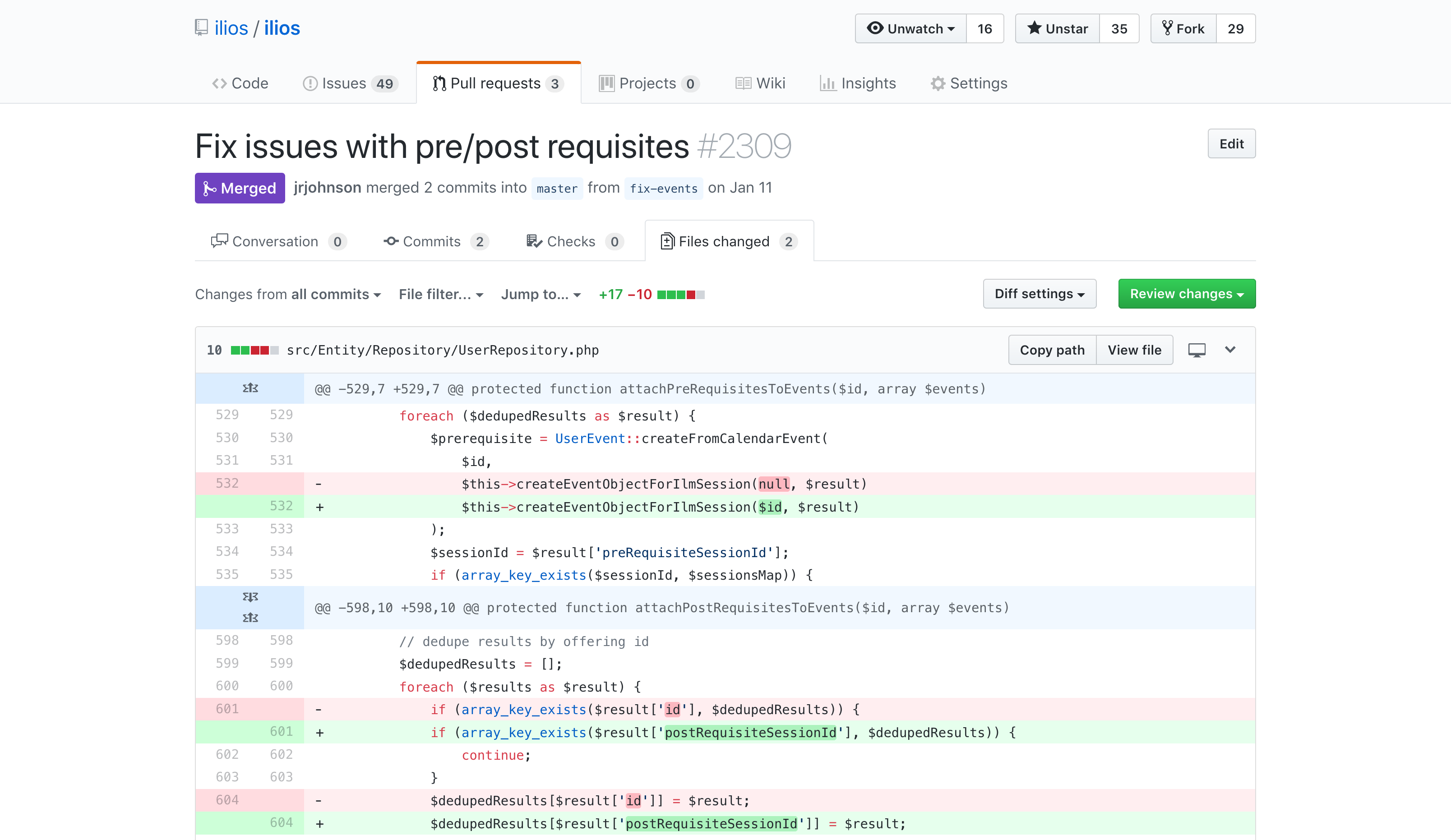
Task: Expand diff lines above line 529
Action: point(250,388)
